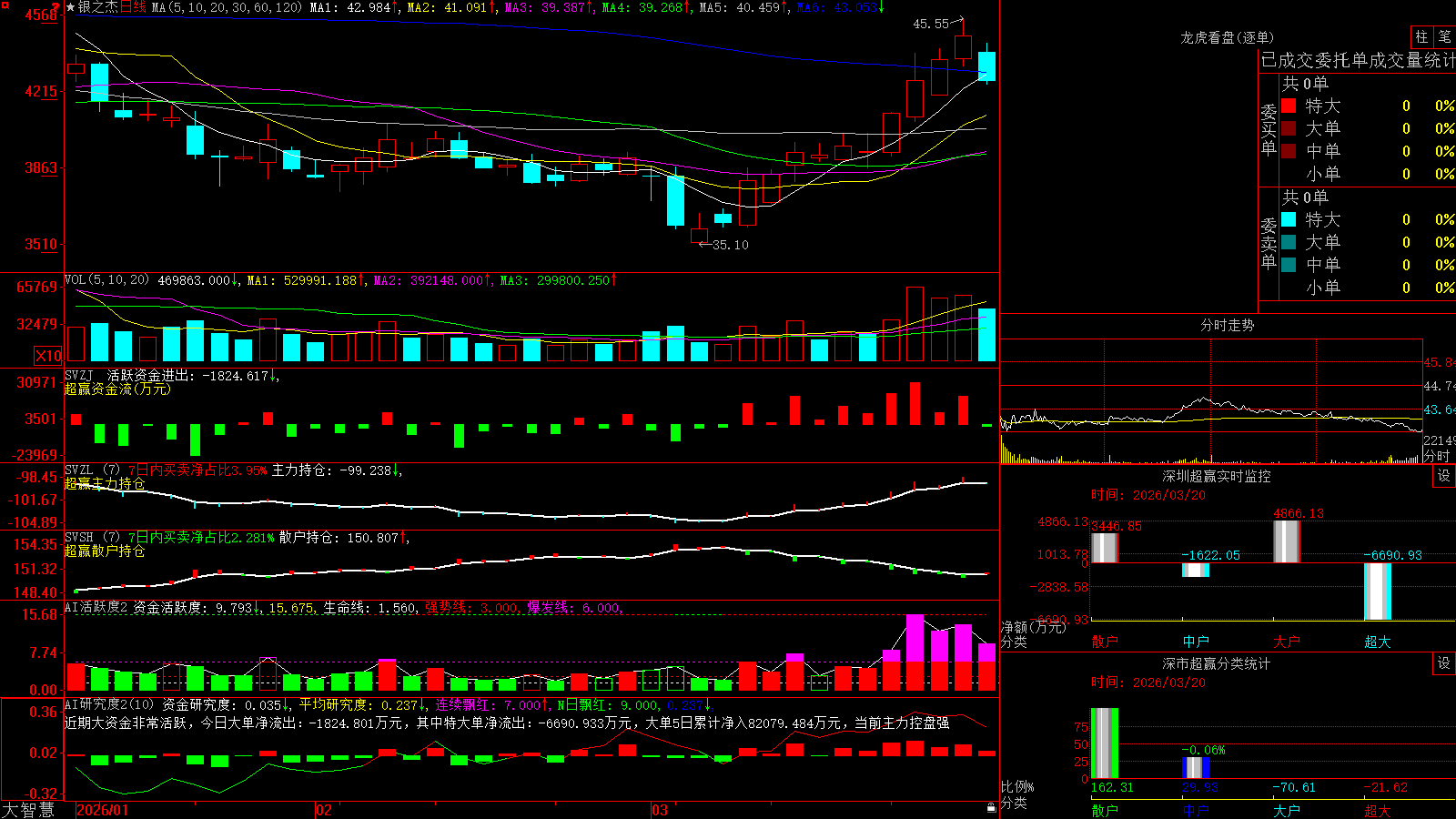The height and width of the screenshot is (819, 1456).
Task: Open 设 settings for 深市超赢分类统计
Action: pyautogui.click(x=1444, y=663)
